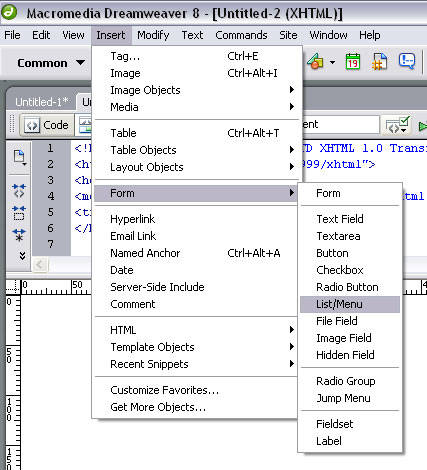
Task: Click the Validate Markup toolbar icon
Action: (x=398, y=125)
